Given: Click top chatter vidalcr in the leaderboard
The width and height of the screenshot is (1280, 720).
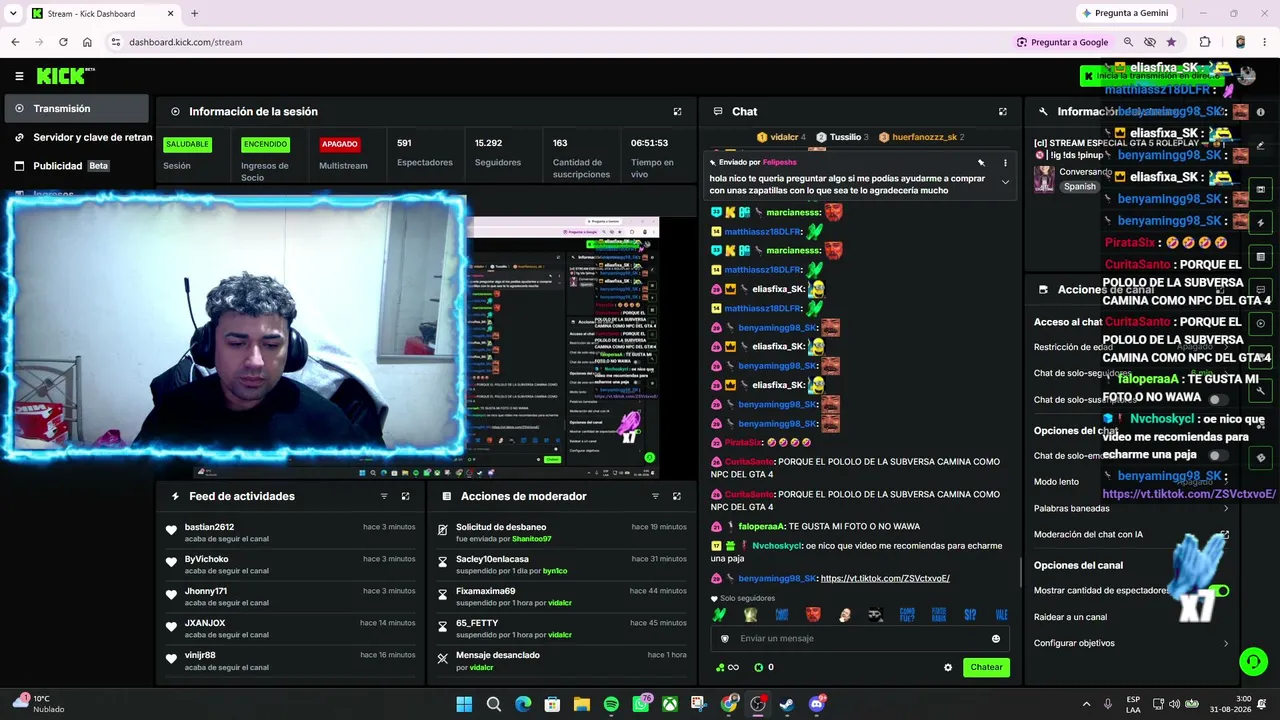Looking at the screenshot, I should coord(783,137).
